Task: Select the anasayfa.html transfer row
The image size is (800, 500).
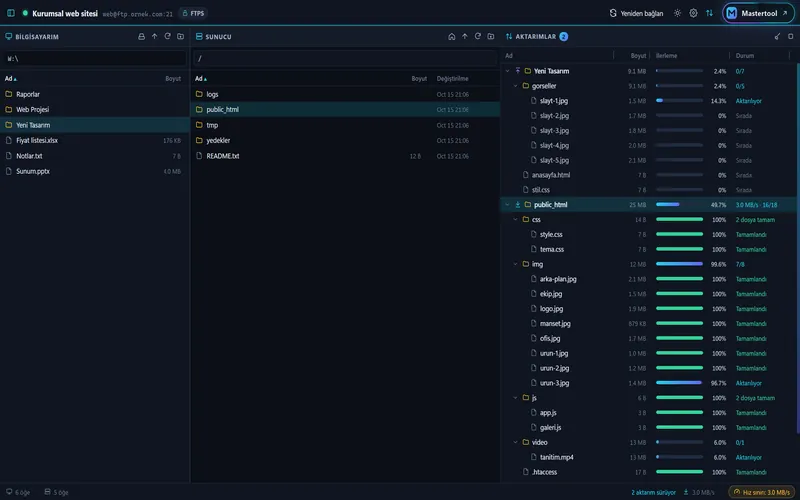Action: pyautogui.click(x=648, y=175)
